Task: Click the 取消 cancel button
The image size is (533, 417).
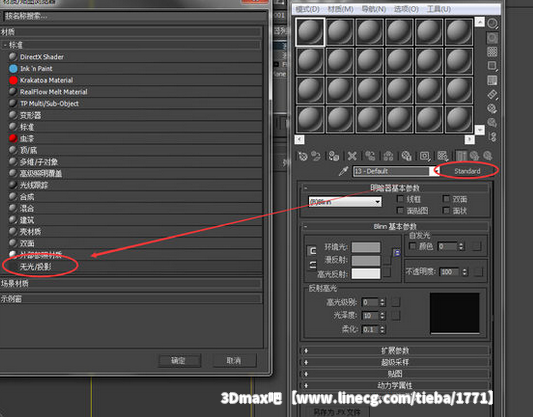Action: [x=234, y=360]
